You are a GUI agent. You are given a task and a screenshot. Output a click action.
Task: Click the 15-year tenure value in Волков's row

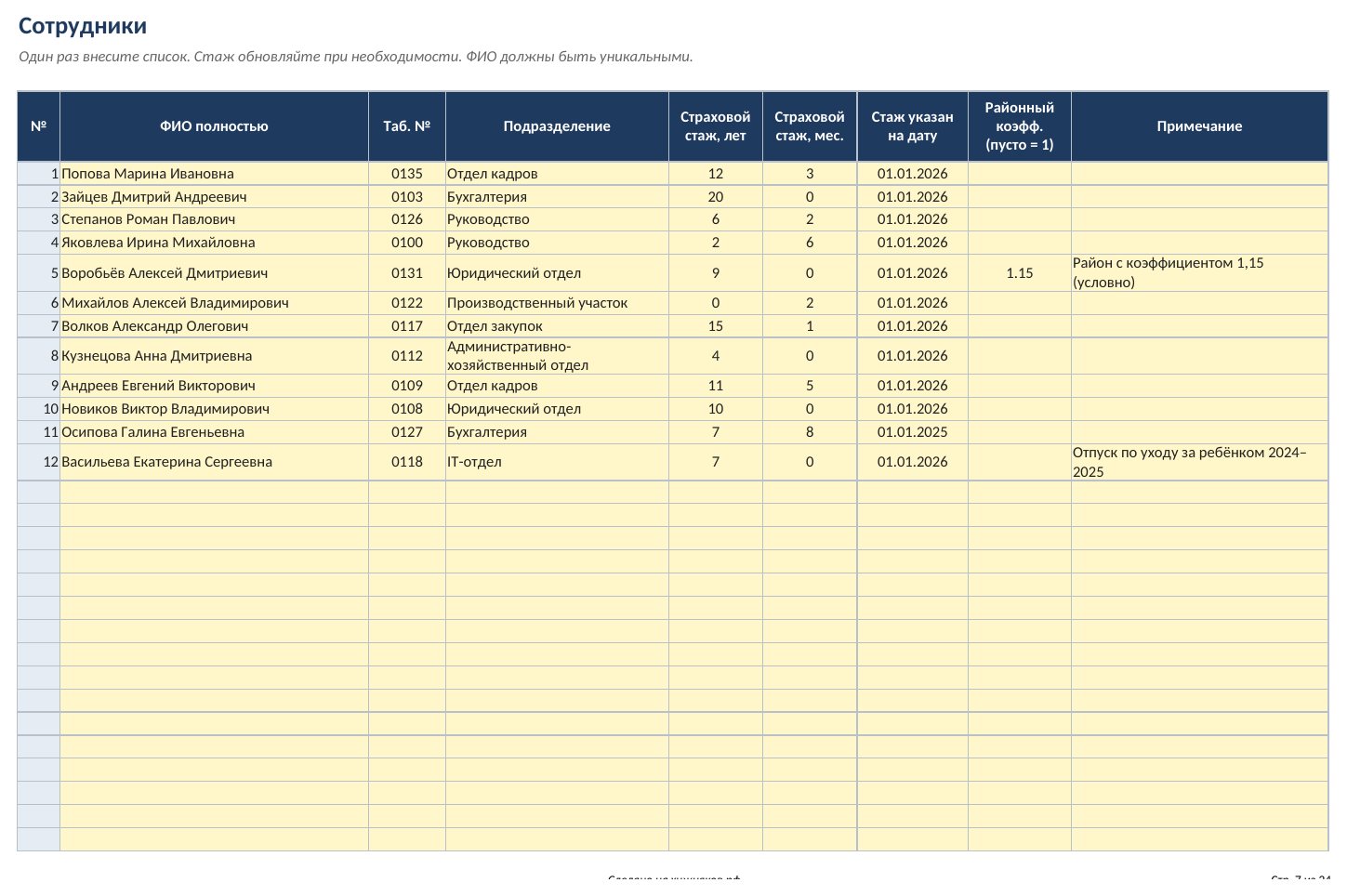pos(716,326)
